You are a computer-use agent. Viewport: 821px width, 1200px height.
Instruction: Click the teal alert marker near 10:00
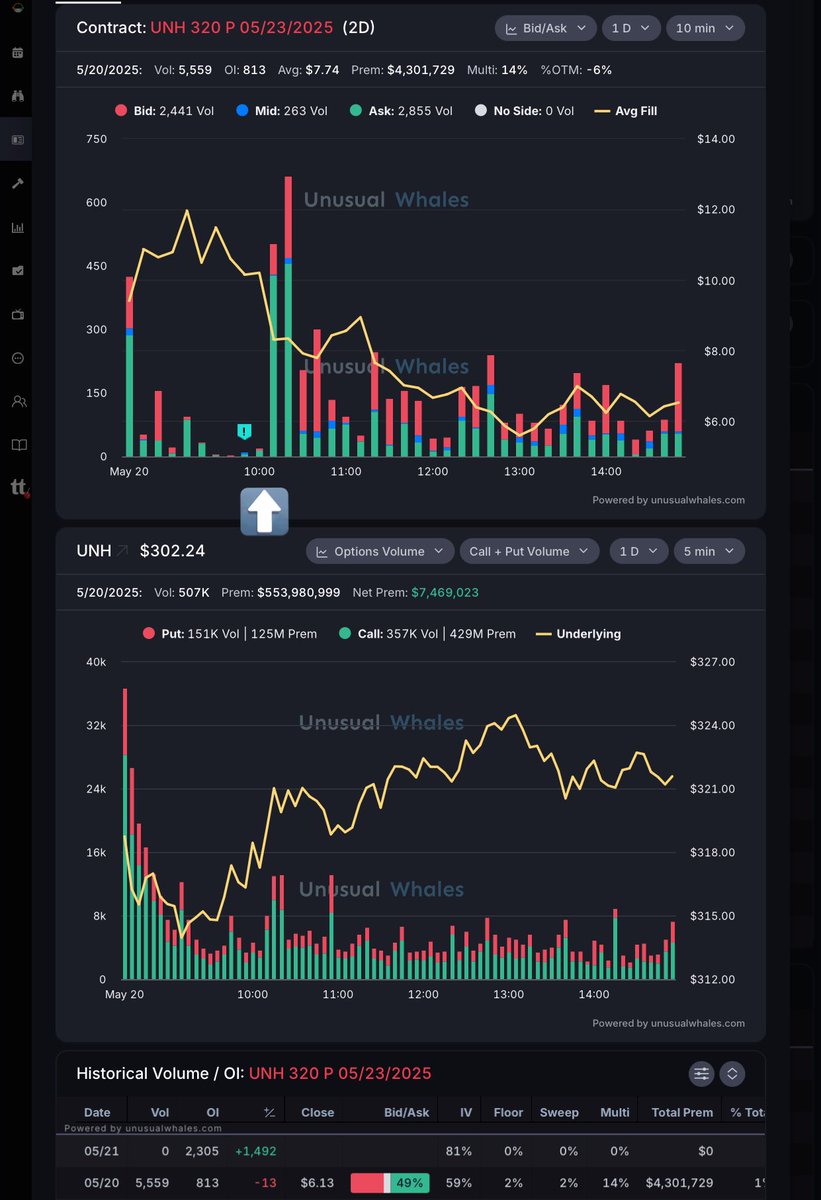(244, 431)
